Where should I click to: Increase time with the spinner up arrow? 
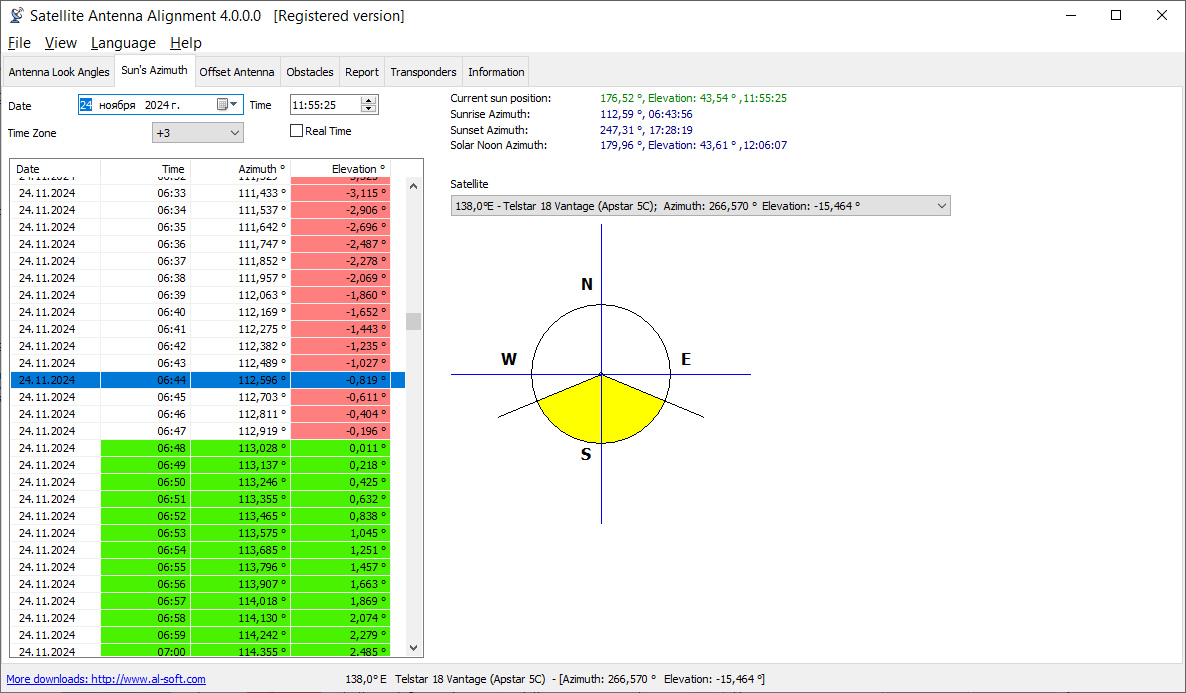click(369, 100)
